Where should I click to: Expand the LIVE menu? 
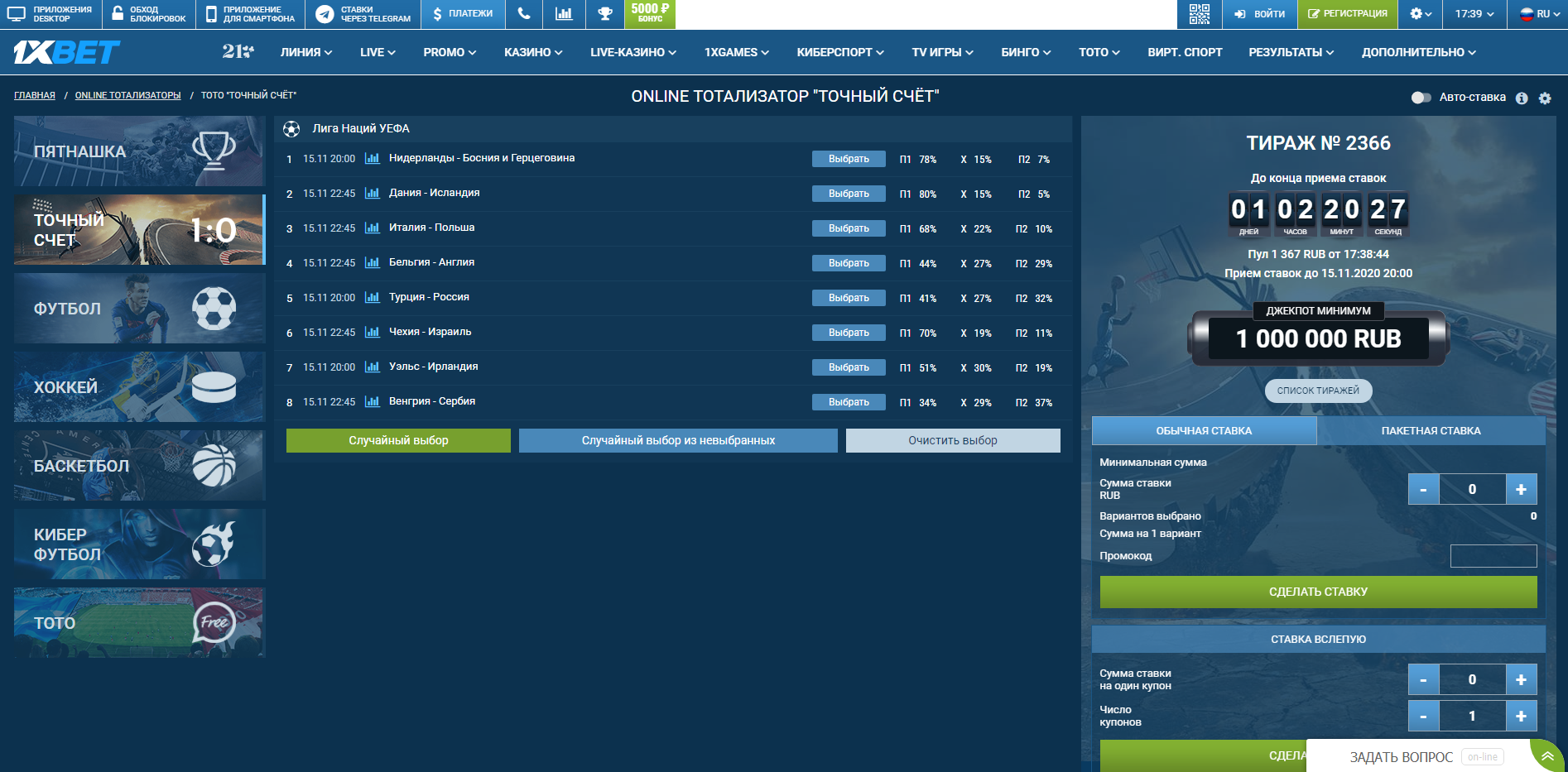(378, 52)
